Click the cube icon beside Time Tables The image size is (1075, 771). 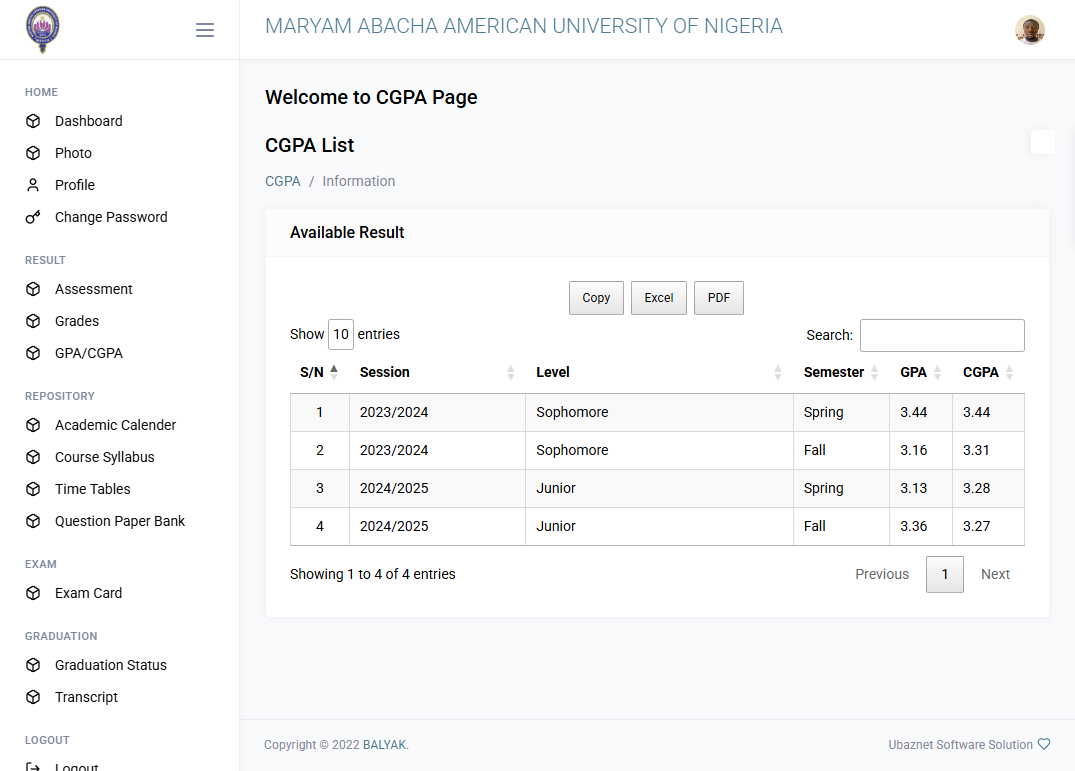(x=33, y=489)
